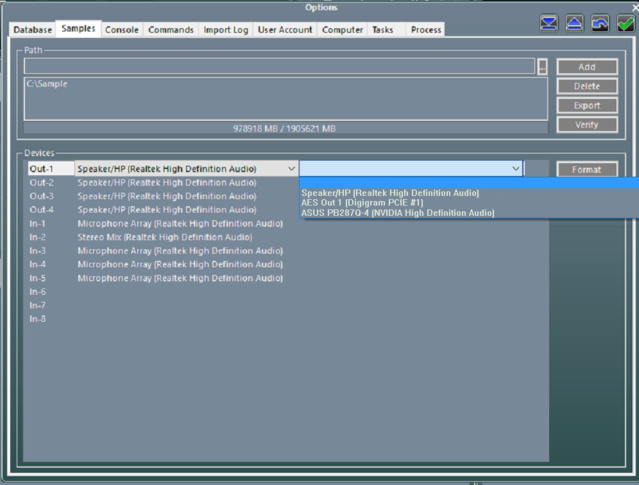The image size is (639, 485).
Task: Click the Export button
Action: coord(587,105)
